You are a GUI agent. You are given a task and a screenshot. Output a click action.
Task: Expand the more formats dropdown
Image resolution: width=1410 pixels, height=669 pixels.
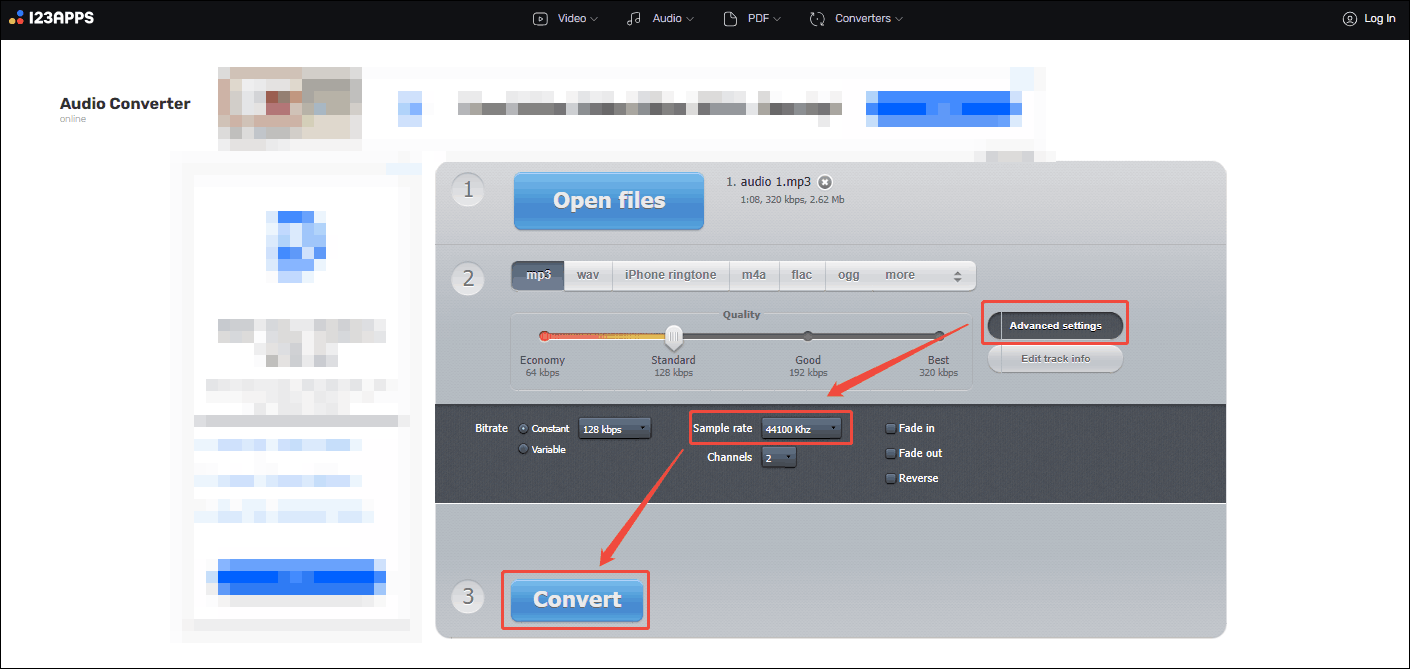point(923,275)
